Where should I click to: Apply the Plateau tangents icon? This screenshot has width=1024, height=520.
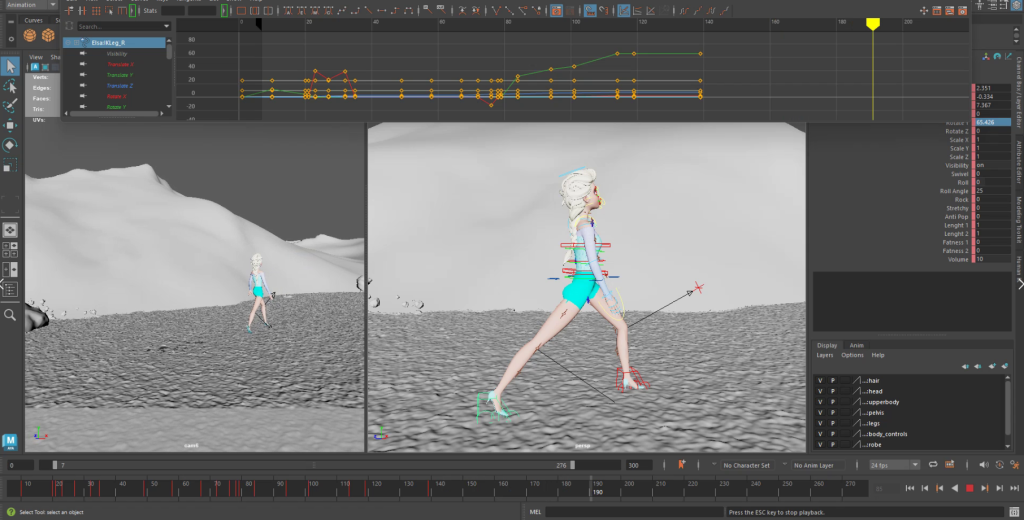click(408, 11)
